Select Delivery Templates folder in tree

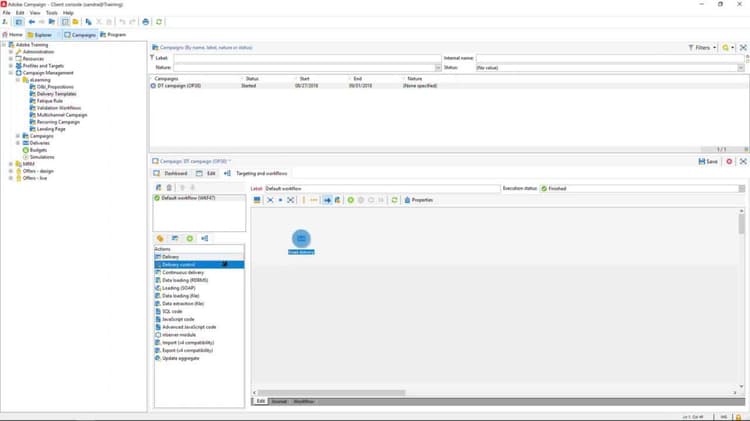coord(56,94)
